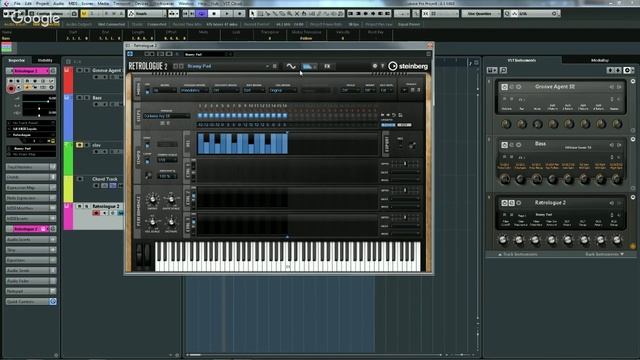
Task: Turn the first Groove Agent quick control knob
Action: click(x=506, y=124)
